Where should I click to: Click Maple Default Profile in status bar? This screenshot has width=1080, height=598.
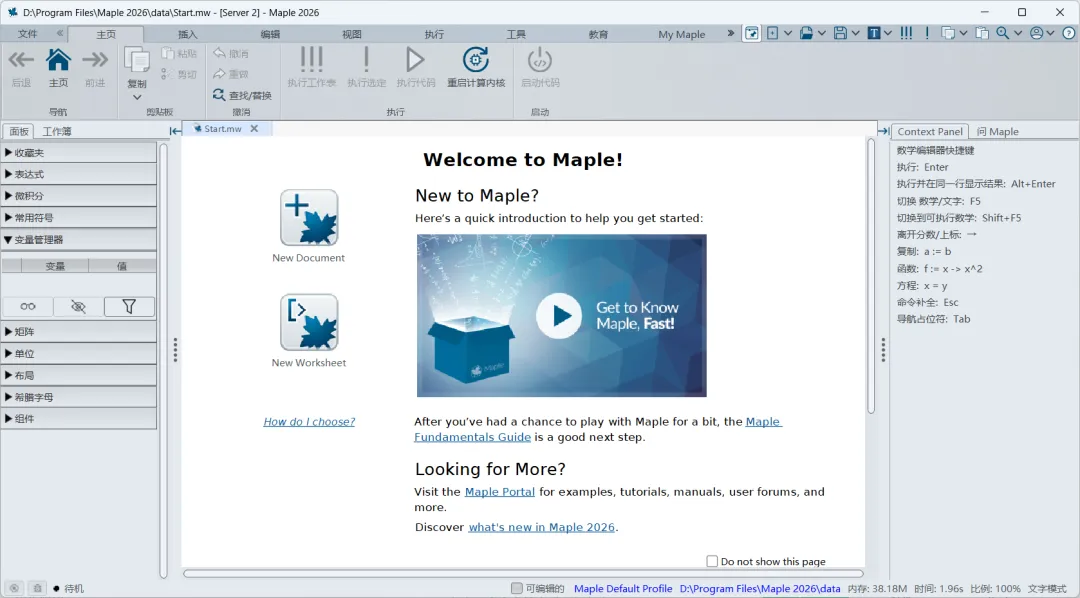point(623,588)
